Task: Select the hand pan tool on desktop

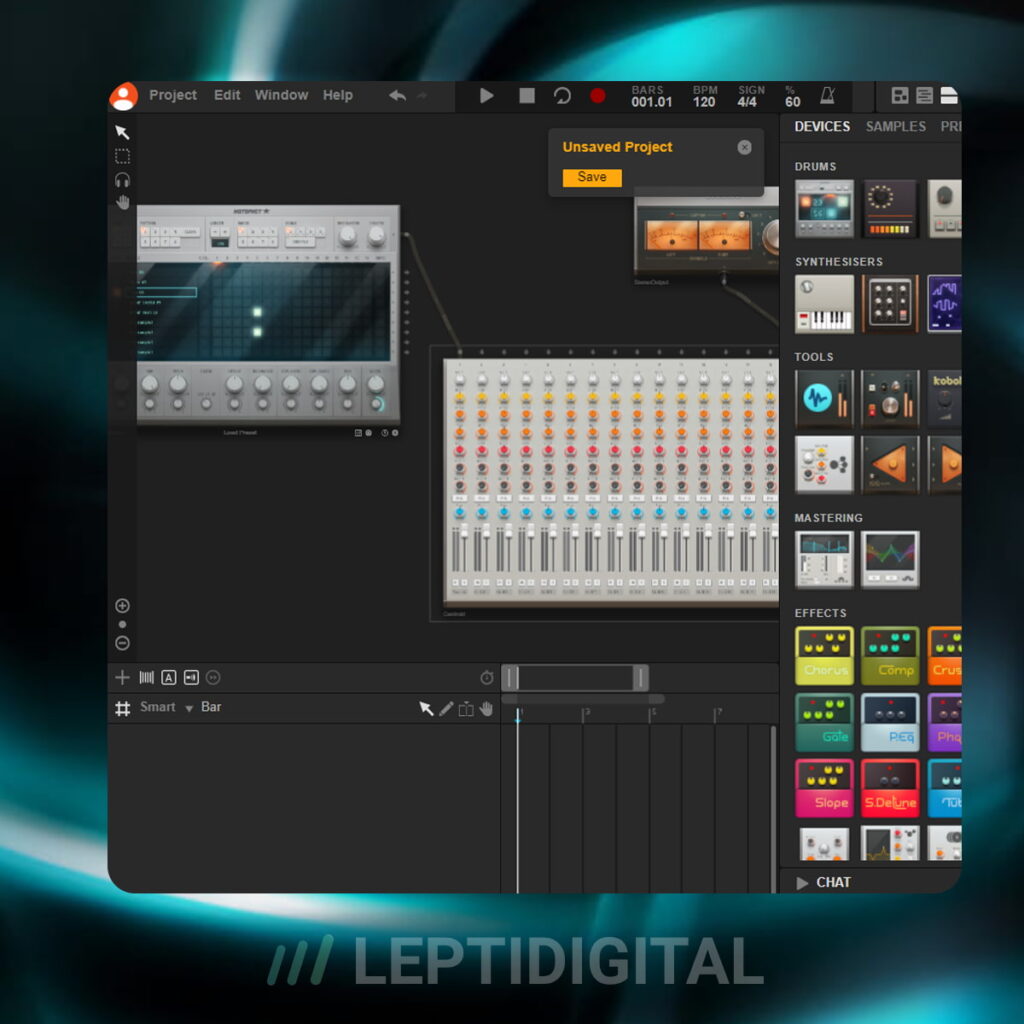Action: coord(123,202)
